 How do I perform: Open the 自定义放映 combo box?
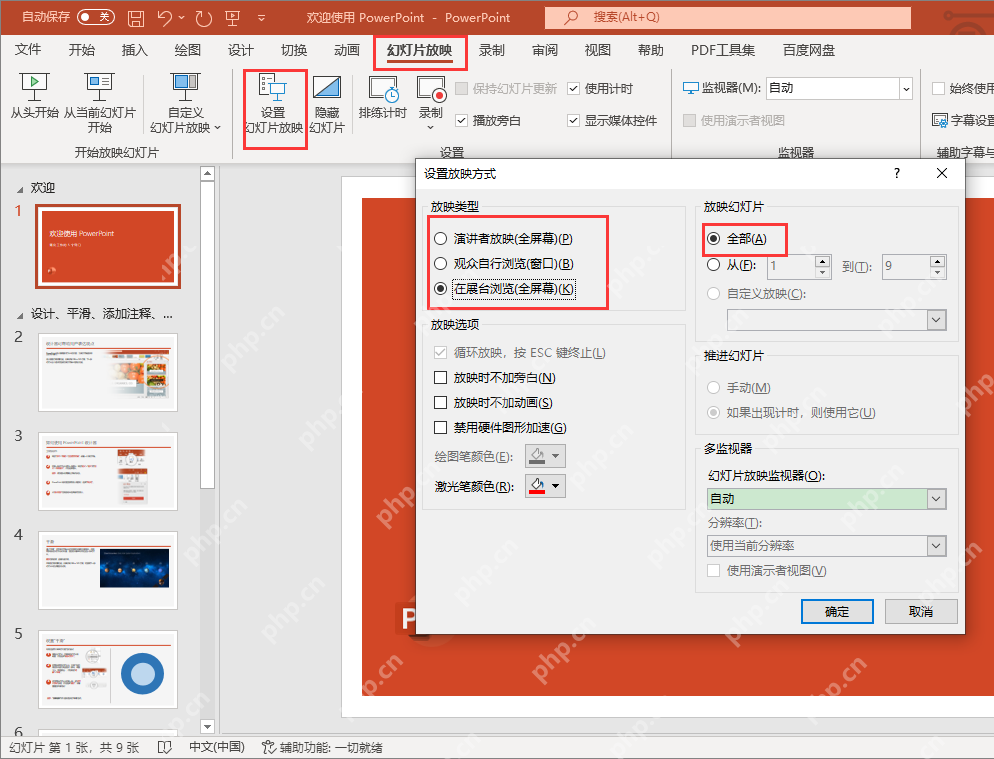pyautogui.click(x=837, y=320)
